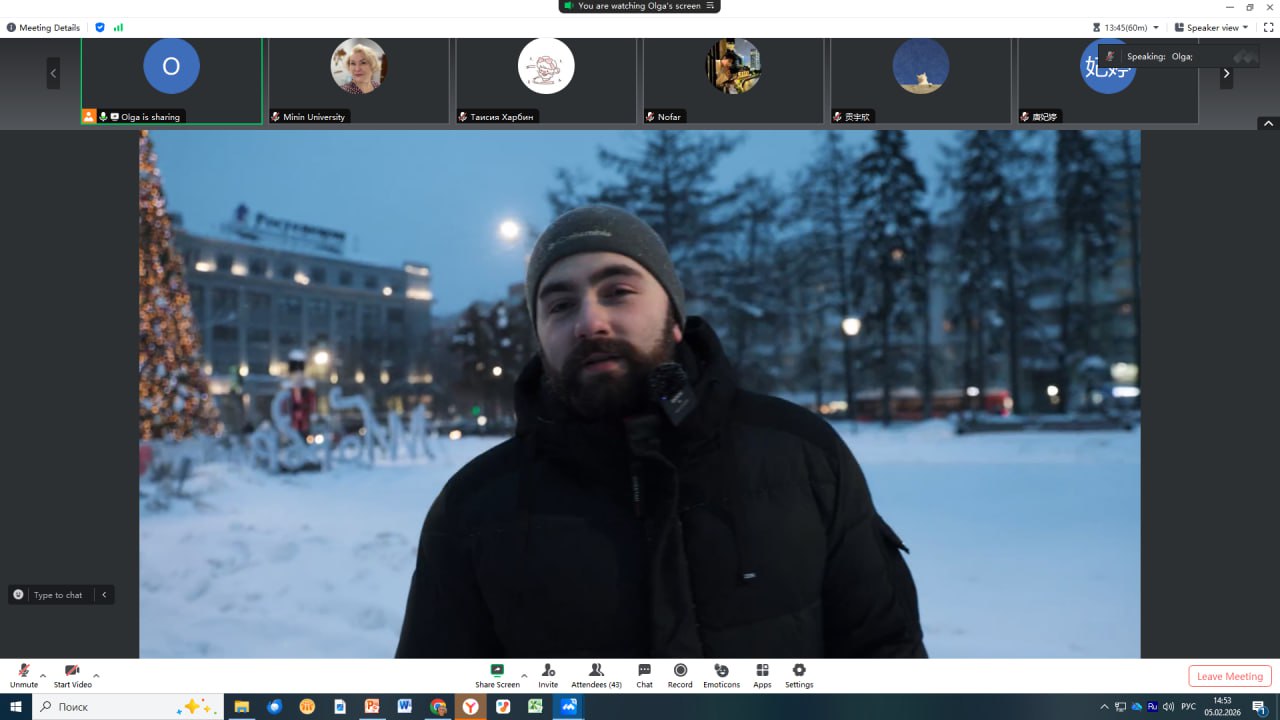Expand audio options arrow beside Unmute
The image size is (1280, 720).
pyautogui.click(x=43, y=676)
